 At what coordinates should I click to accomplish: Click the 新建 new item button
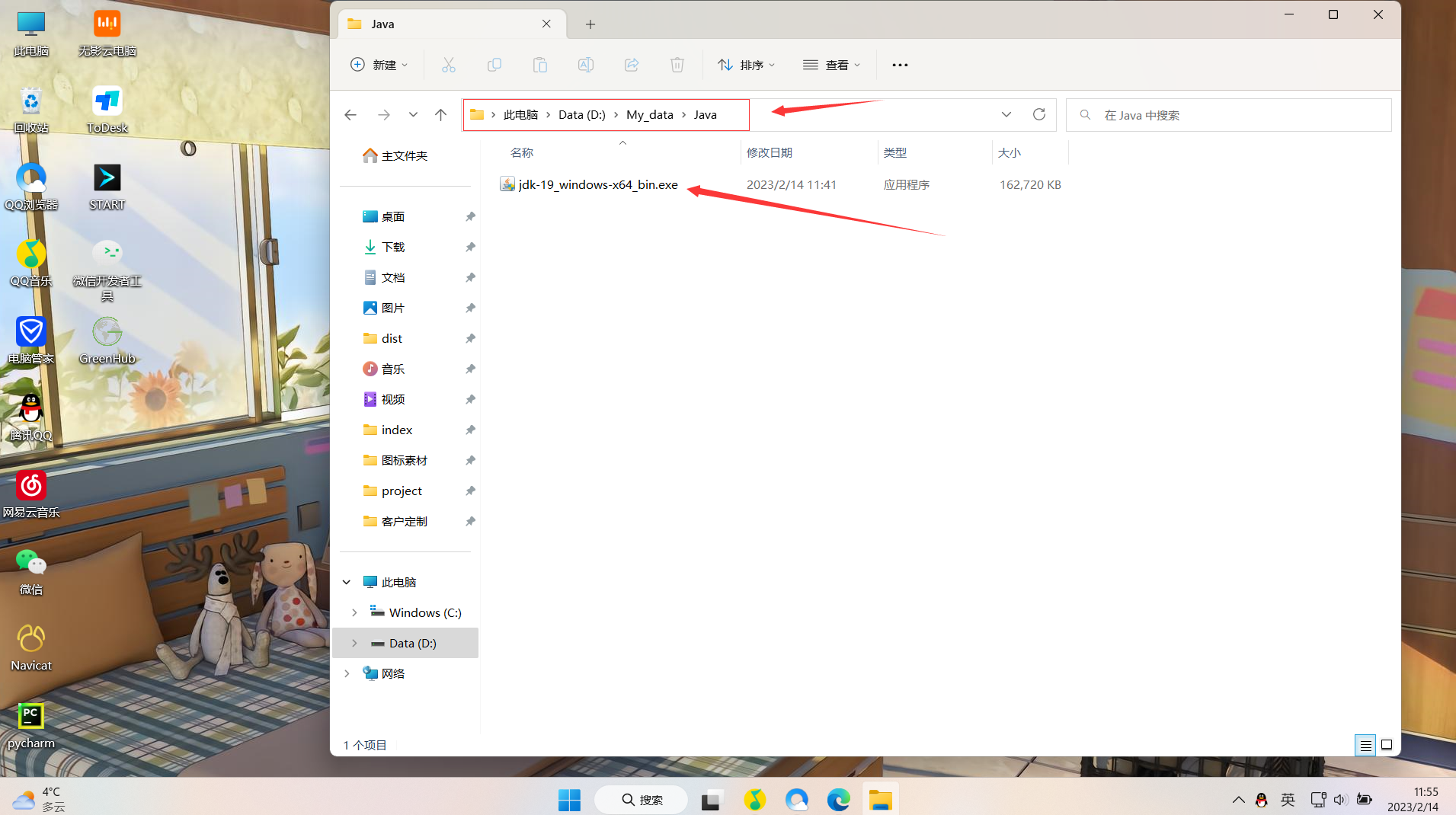tap(379, 65)
